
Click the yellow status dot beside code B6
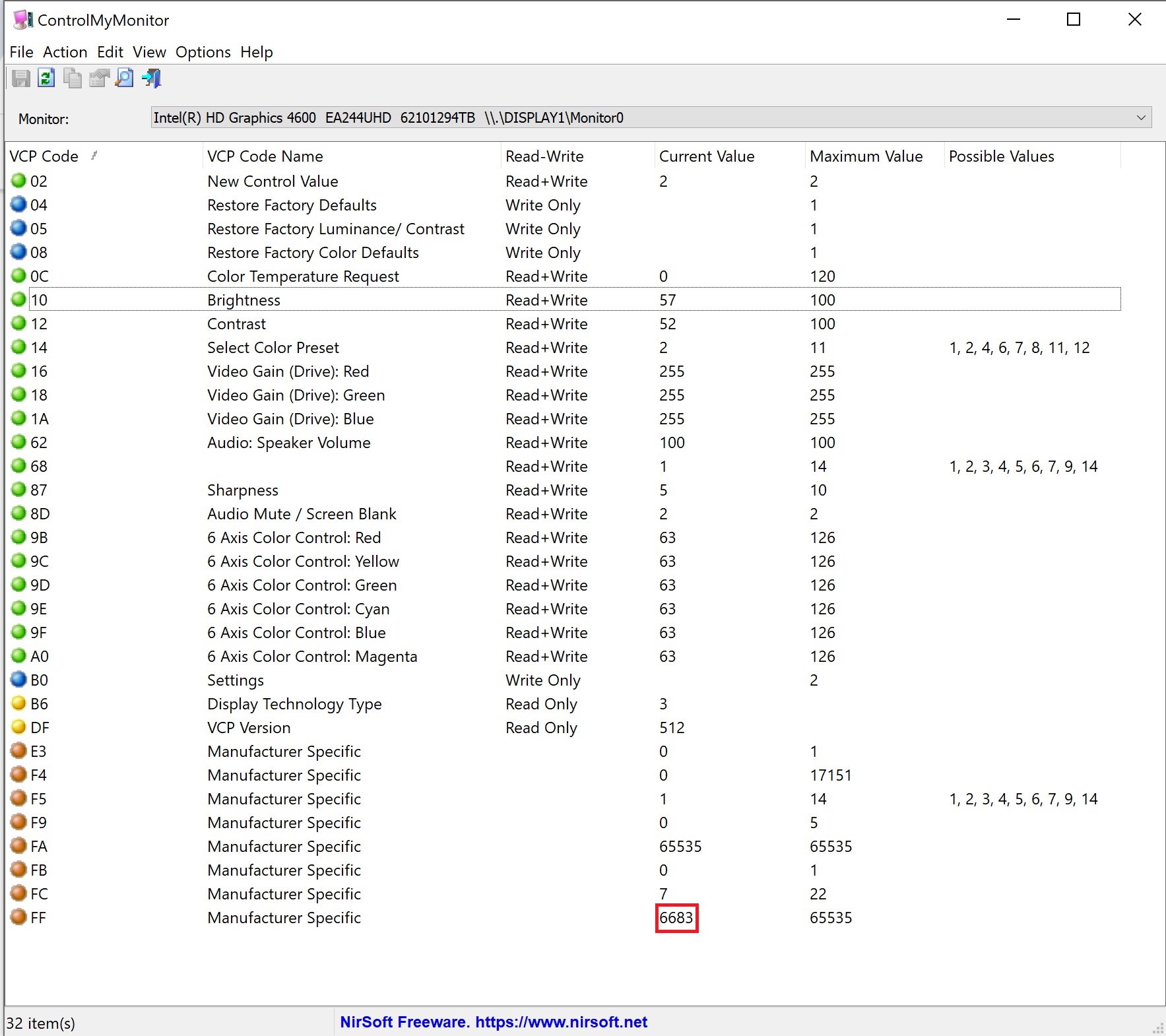coord(18,703)
